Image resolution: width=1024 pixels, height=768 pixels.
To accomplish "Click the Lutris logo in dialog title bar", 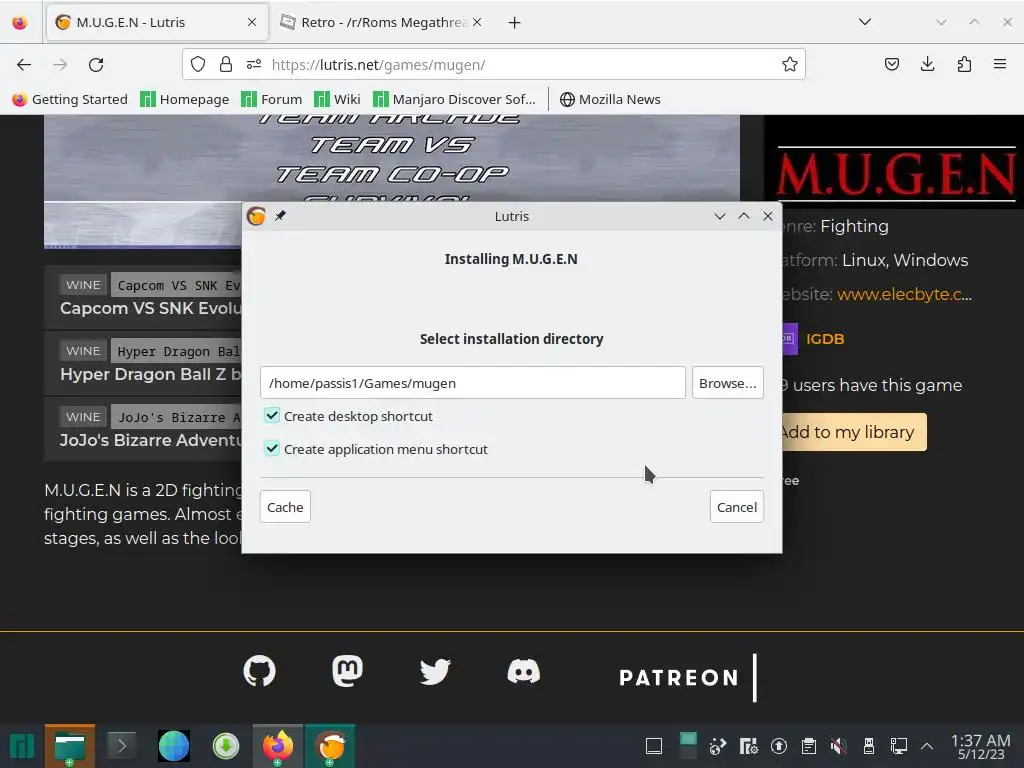I will point(256,216).
